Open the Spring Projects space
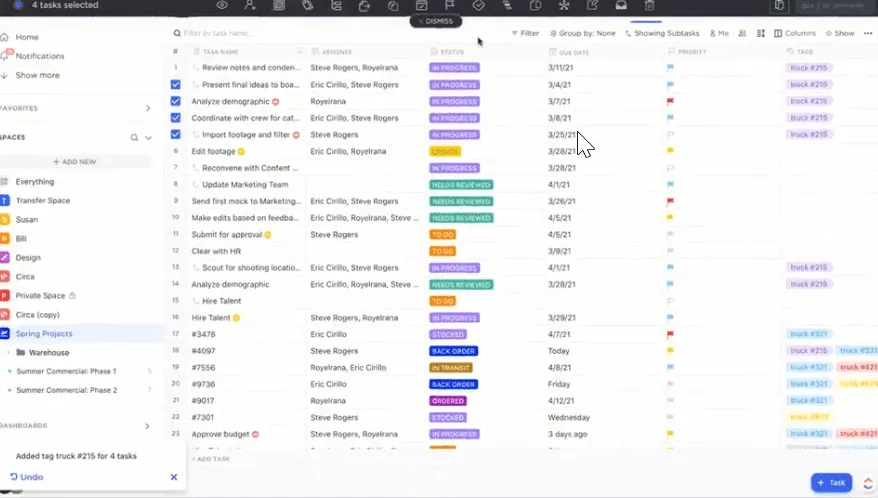 coord(44,333)
